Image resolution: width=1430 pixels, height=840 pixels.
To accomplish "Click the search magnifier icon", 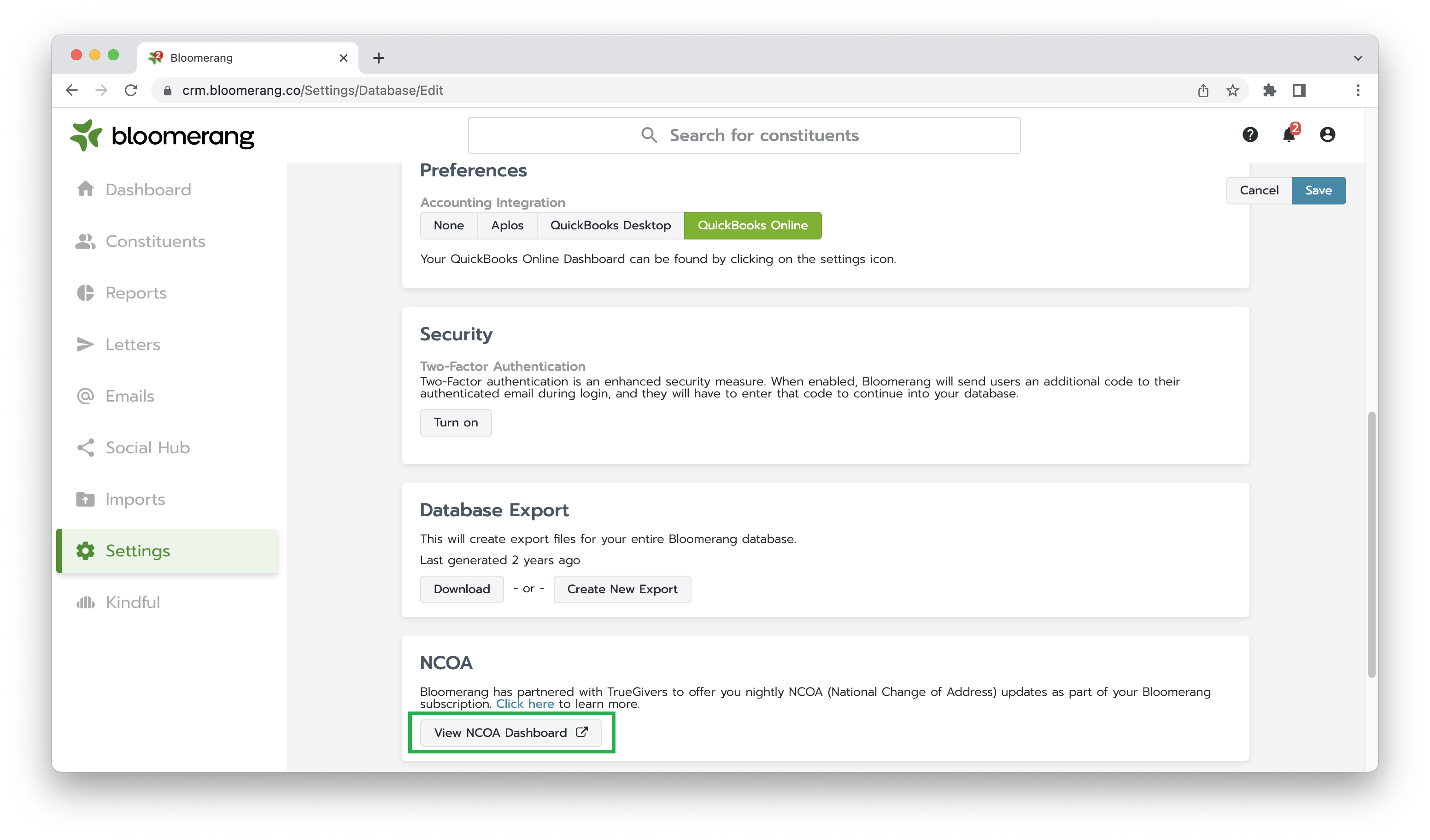I will coord(649,135).
